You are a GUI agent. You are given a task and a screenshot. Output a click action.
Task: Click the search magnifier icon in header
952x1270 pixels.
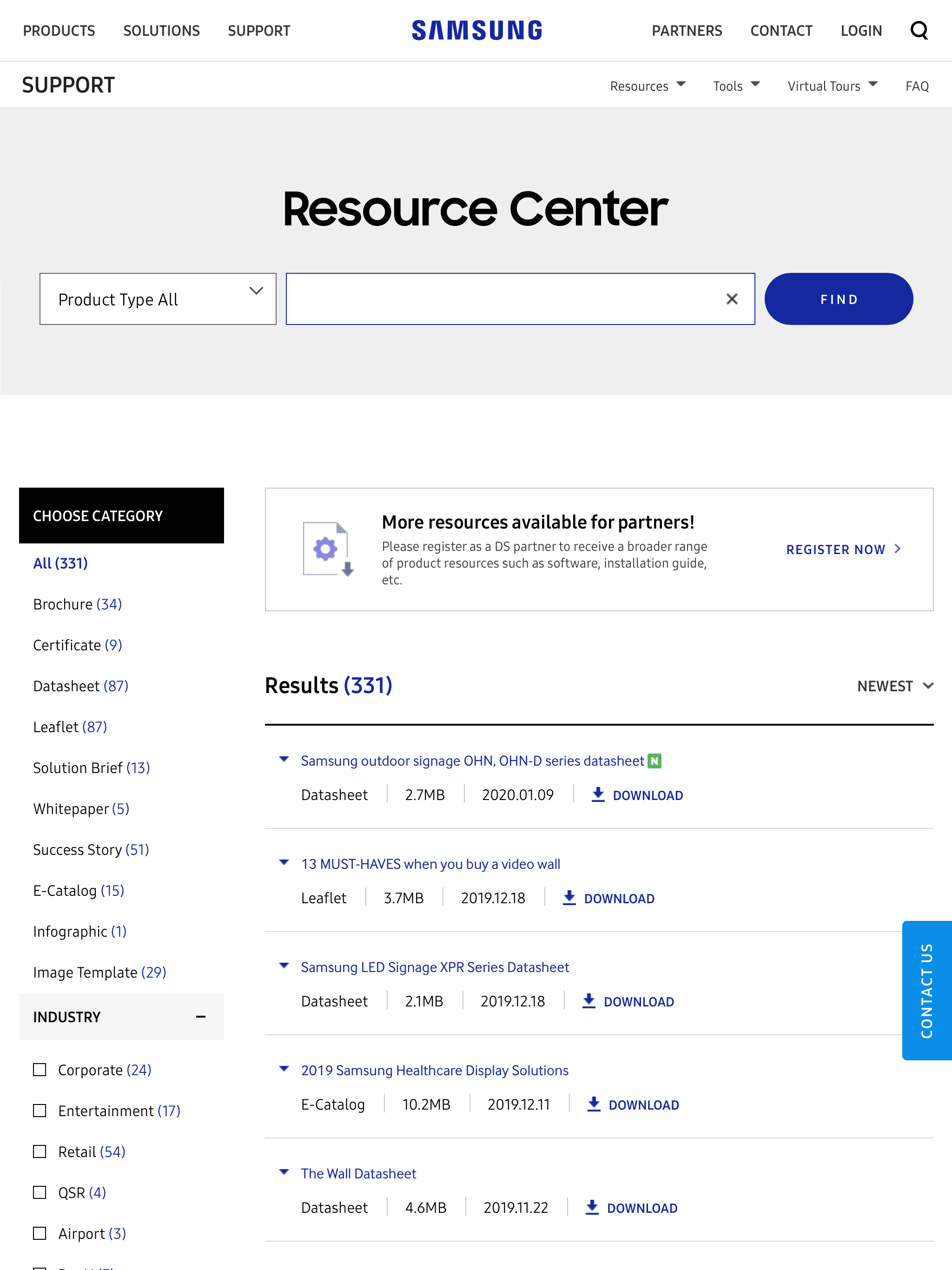pyautogui.click(x=919, y=30)
